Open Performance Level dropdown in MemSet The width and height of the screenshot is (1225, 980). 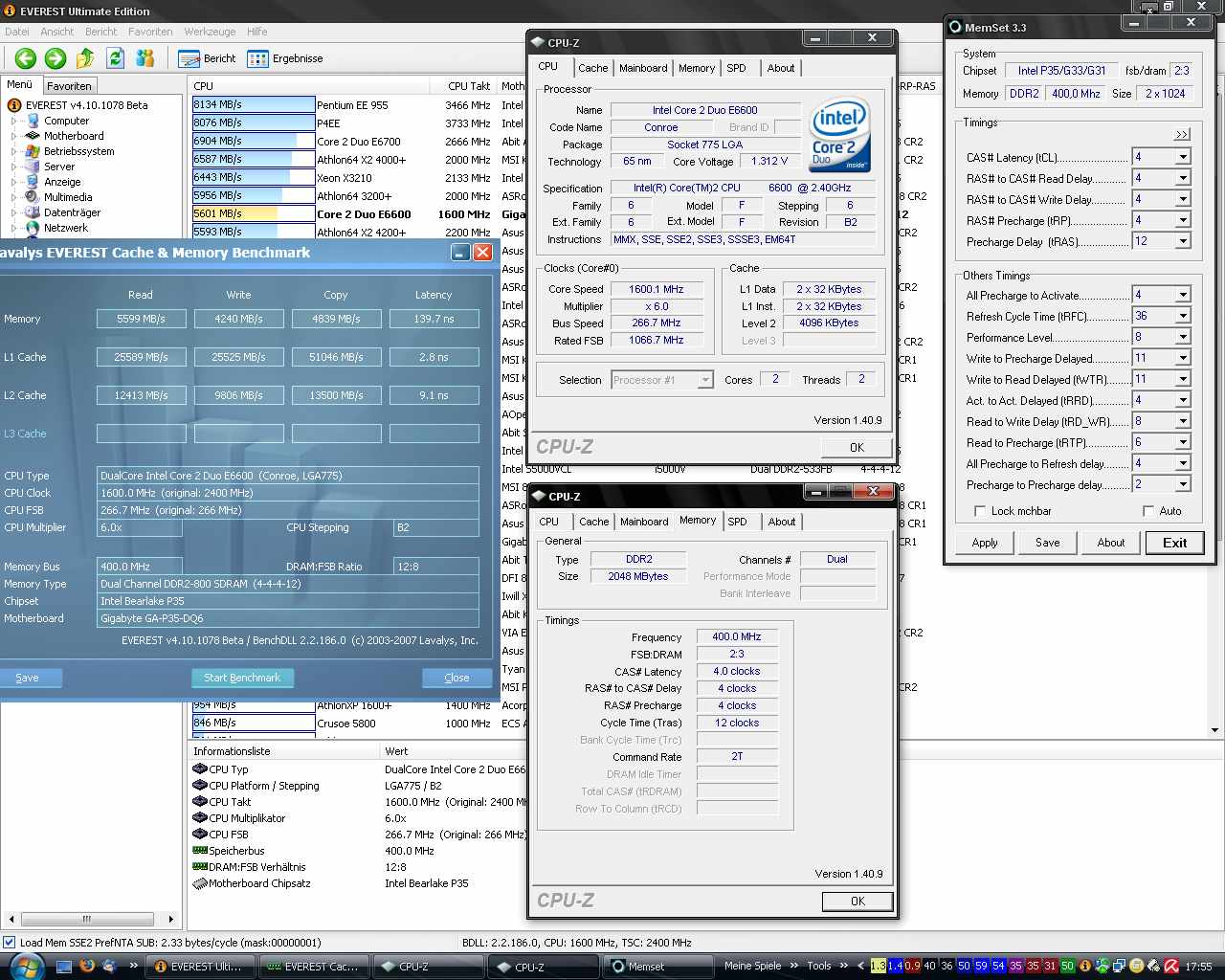(1183, 337)
